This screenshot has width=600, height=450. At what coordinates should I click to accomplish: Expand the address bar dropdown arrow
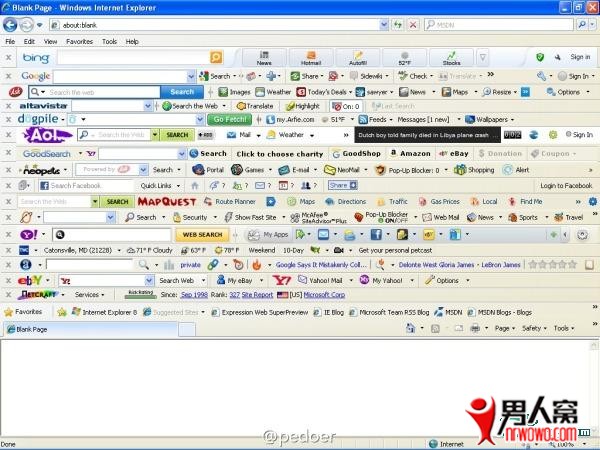(384, 25)
